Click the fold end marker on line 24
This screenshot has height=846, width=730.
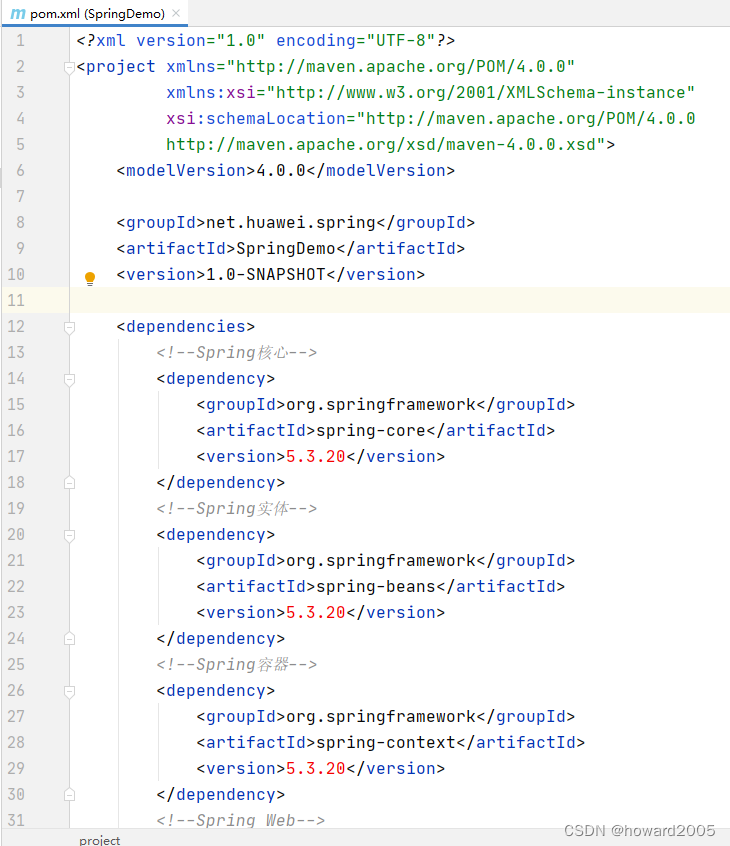(x=69, y=639)
